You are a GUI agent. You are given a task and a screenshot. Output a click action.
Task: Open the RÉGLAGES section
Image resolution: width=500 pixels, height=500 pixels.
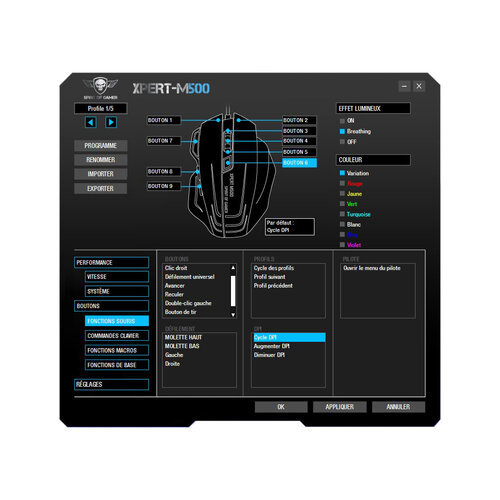(x=111, y=384)
